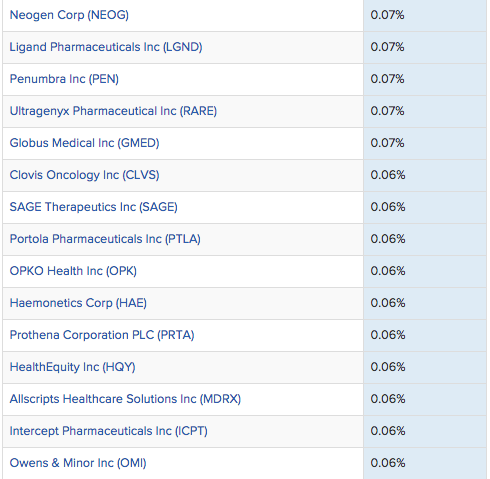Click Ligand Pharmaceuticals Inc (LGND) link

tap(106, 47)
